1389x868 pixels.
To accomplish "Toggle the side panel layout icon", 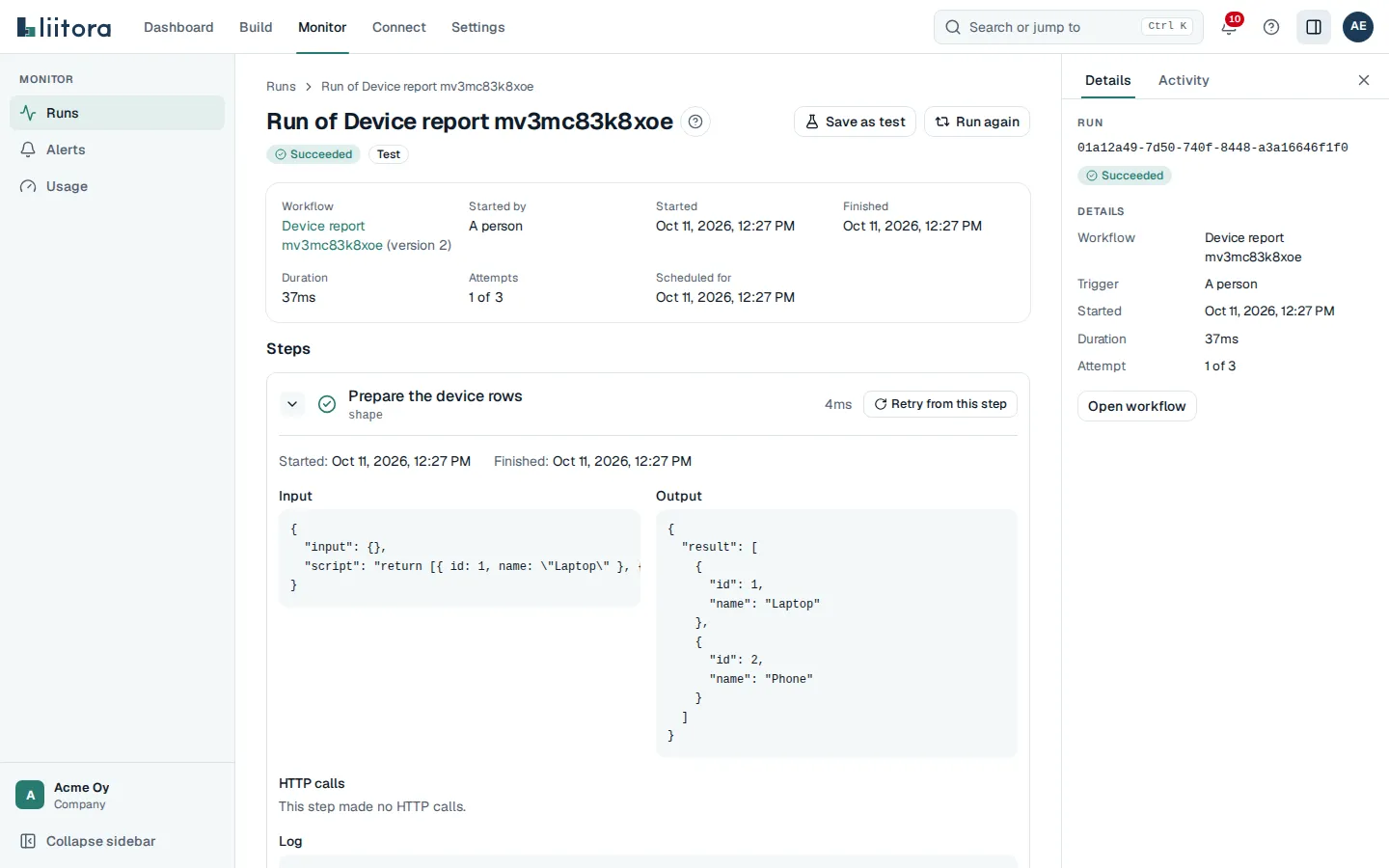I will 1314,27.
